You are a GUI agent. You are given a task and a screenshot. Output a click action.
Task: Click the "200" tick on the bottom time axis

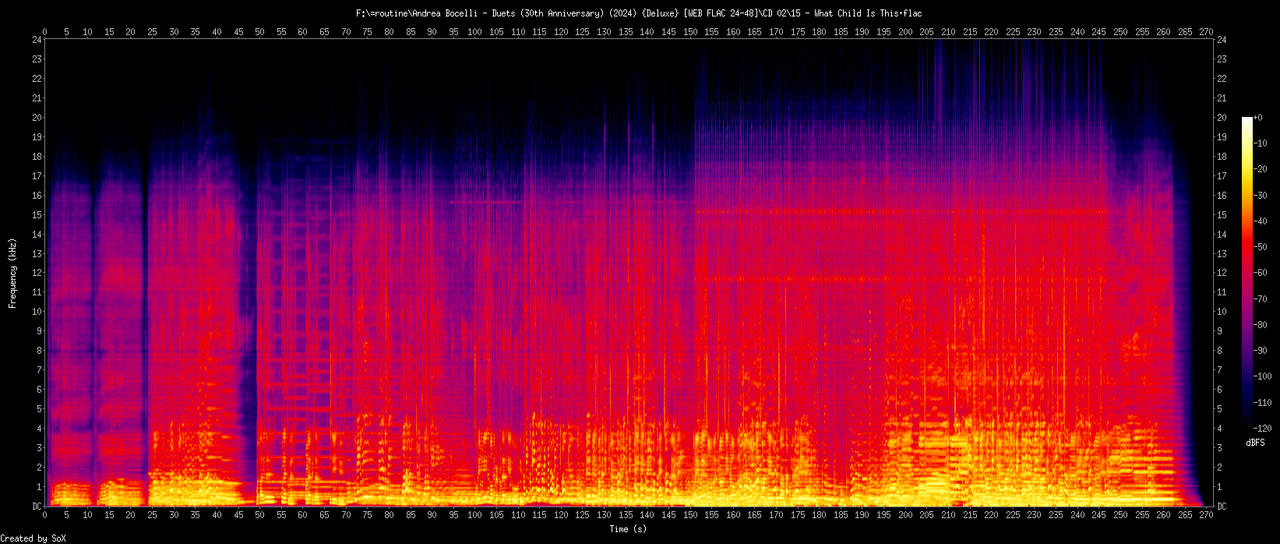[906, 517]
